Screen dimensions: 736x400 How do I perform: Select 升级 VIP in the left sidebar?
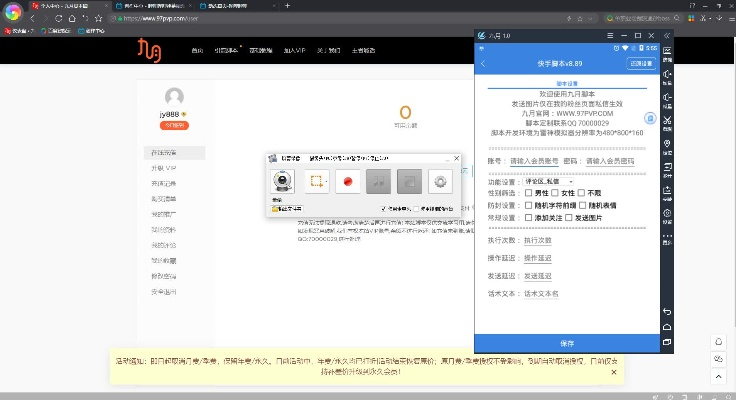pos(163,168)
